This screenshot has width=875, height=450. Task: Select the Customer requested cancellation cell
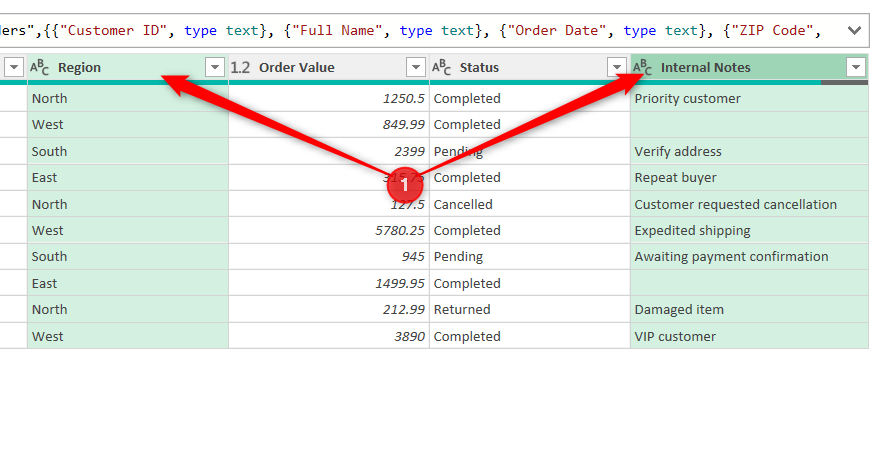point(749,204)
